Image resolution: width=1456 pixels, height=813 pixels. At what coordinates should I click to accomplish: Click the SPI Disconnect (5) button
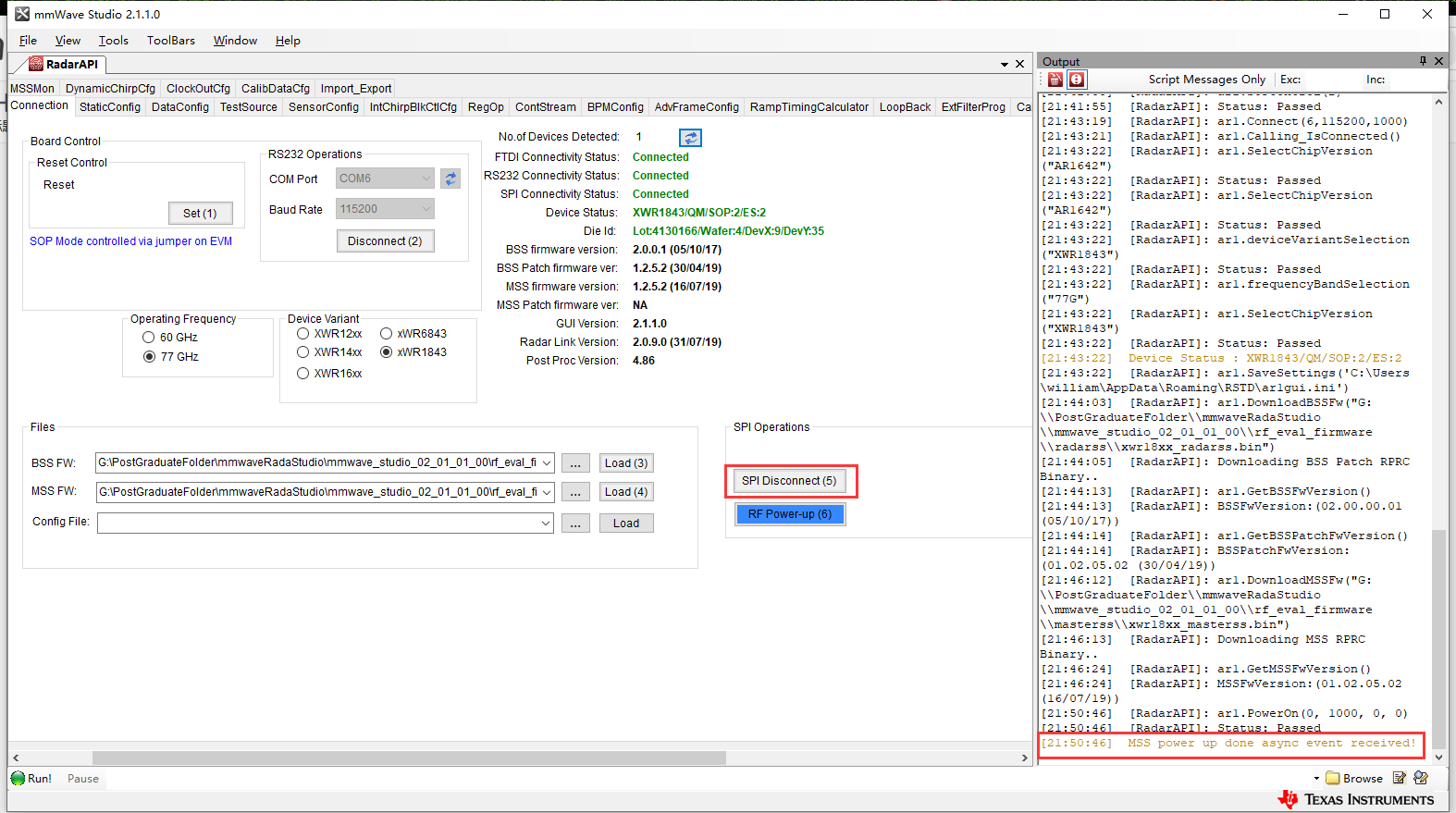pos(789,481)
